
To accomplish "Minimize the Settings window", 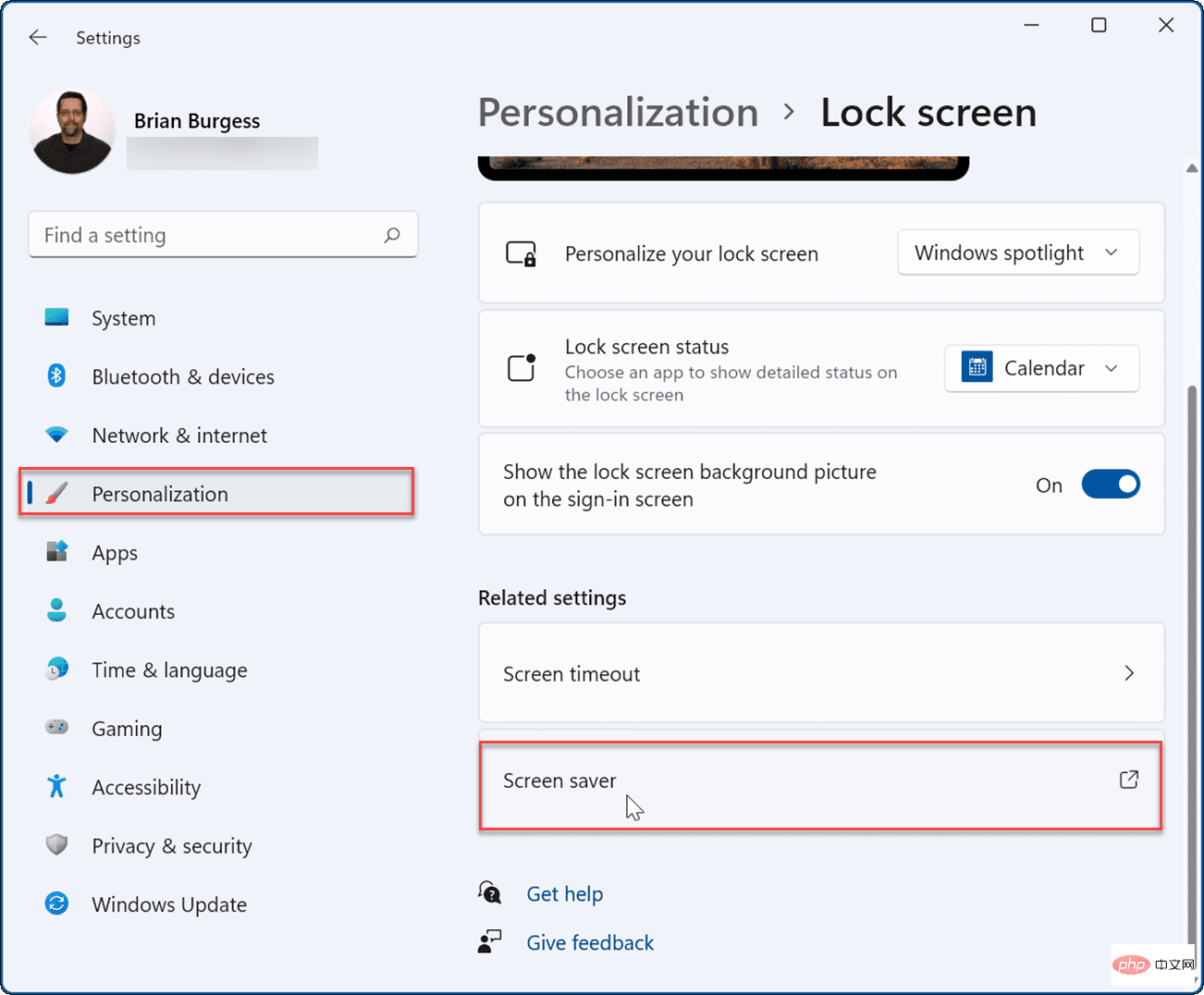I will (x=1032, y=26).
